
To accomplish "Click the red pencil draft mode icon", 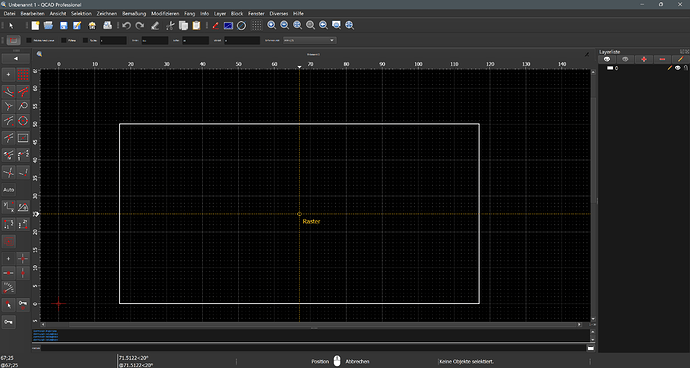I will 216,26.
